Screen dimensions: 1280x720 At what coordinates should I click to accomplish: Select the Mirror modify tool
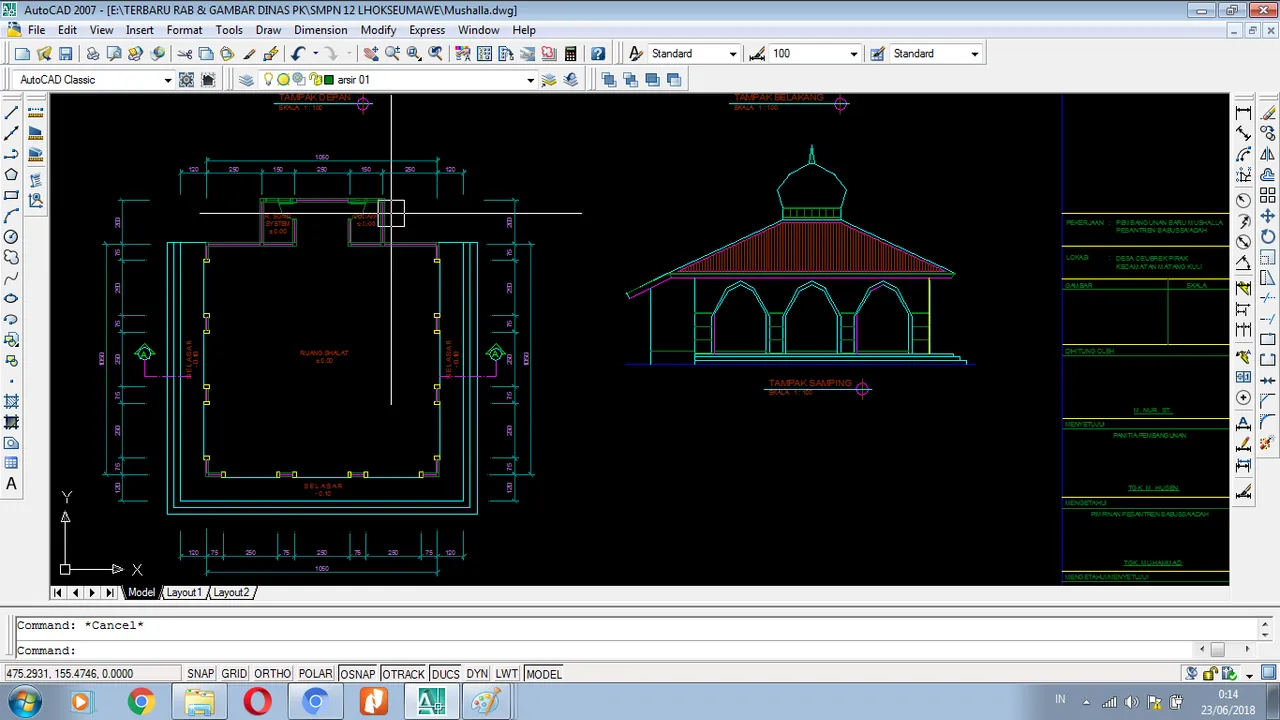point(1268,154)
